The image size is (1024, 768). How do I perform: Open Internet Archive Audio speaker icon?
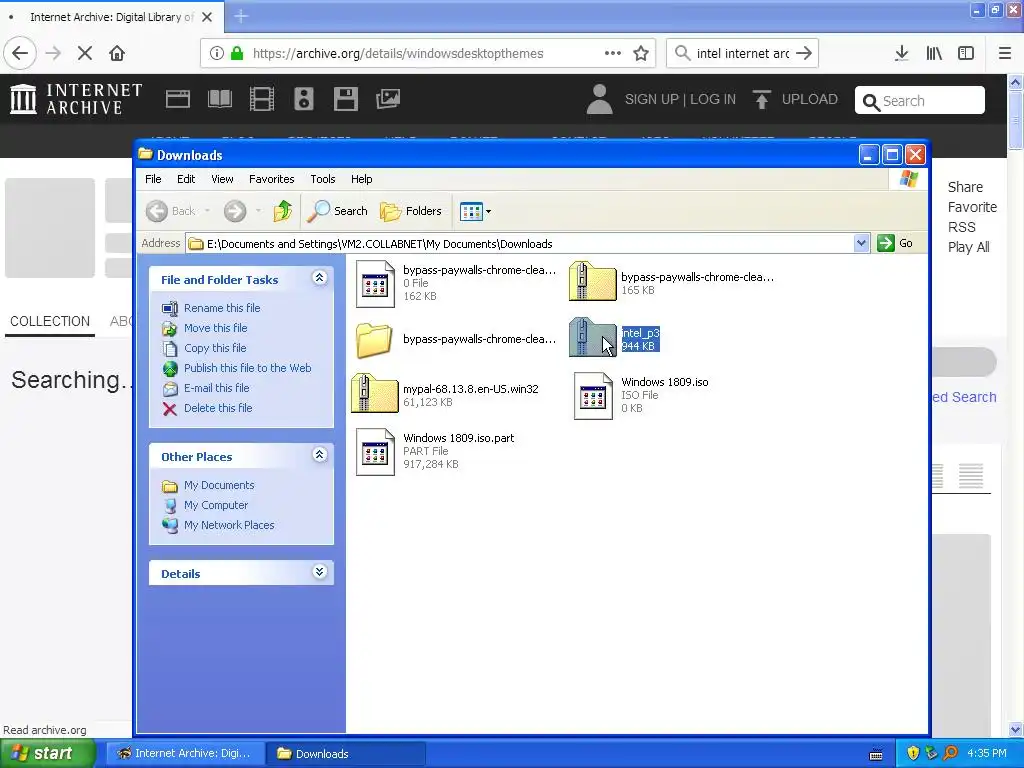click(x=304, y=99)
